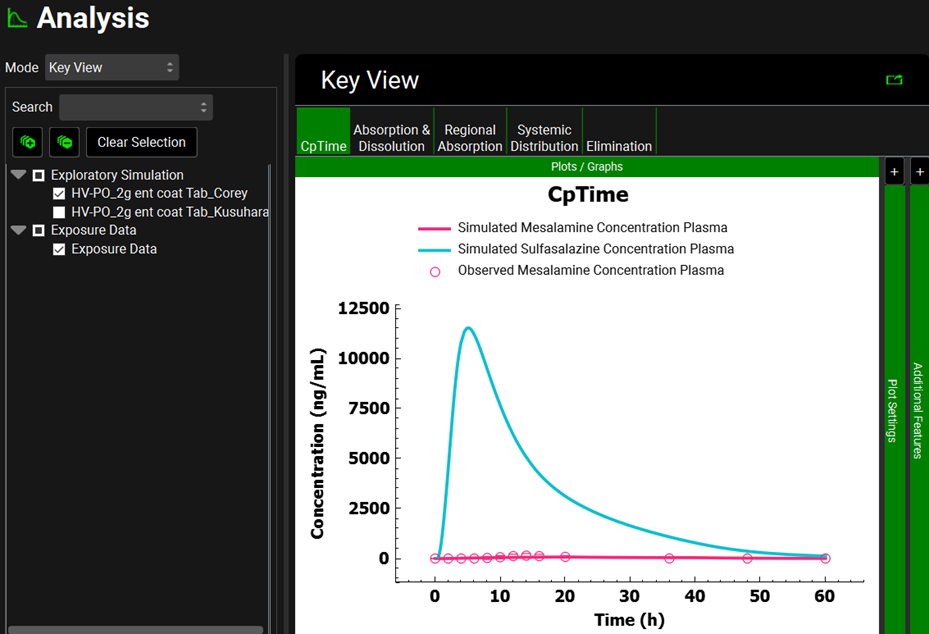Collapse the Exposure Data tree group

pyautogui.click(x=18, y=230)
